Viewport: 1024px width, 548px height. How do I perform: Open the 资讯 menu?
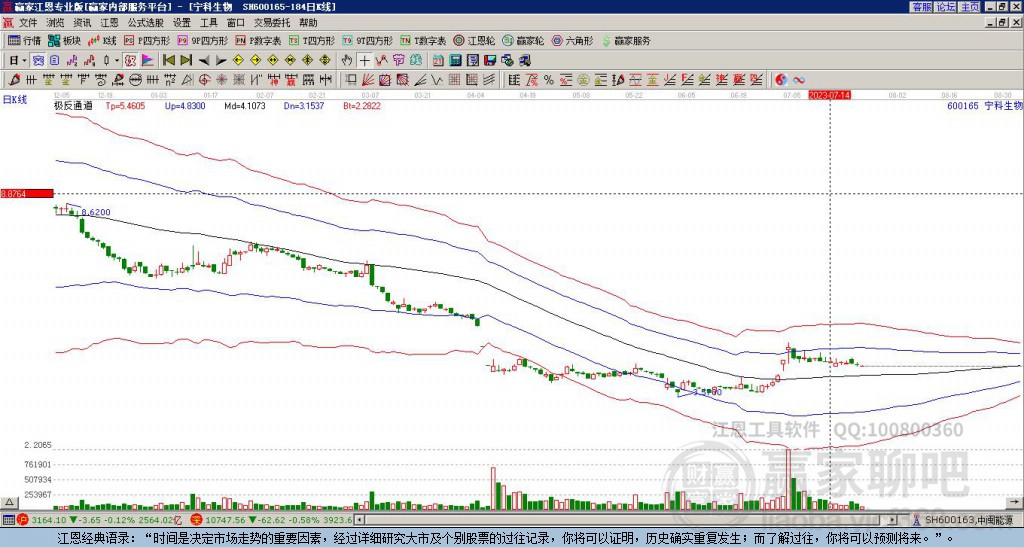82,23
